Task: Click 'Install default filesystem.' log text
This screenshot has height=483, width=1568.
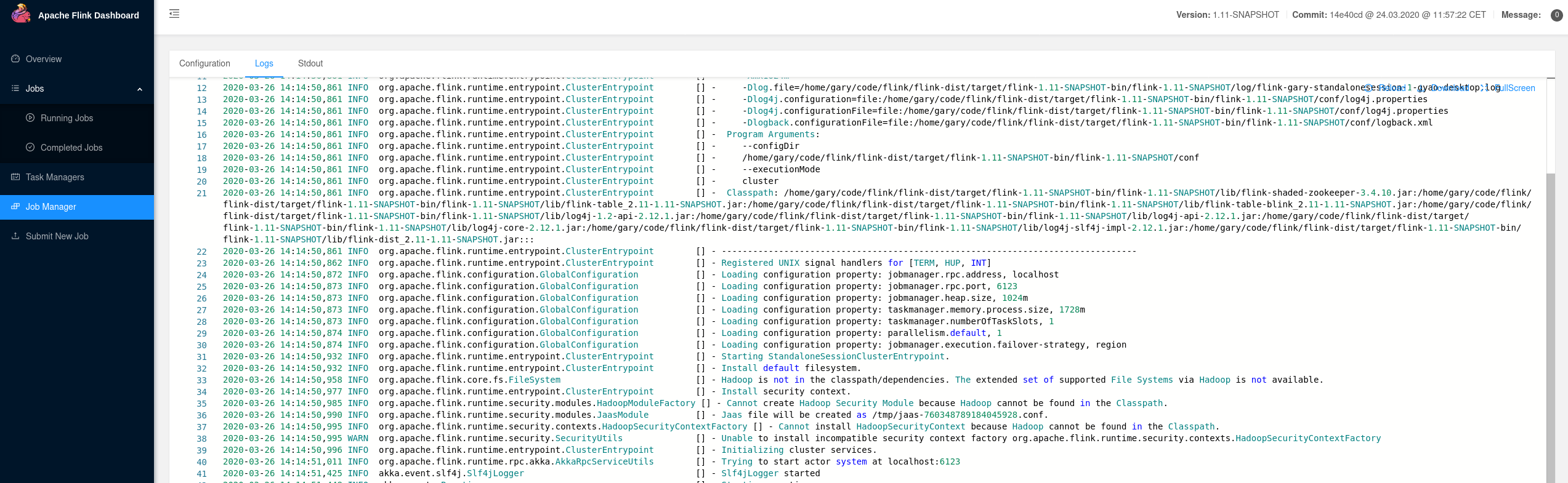Action: (x=791, y=368)
